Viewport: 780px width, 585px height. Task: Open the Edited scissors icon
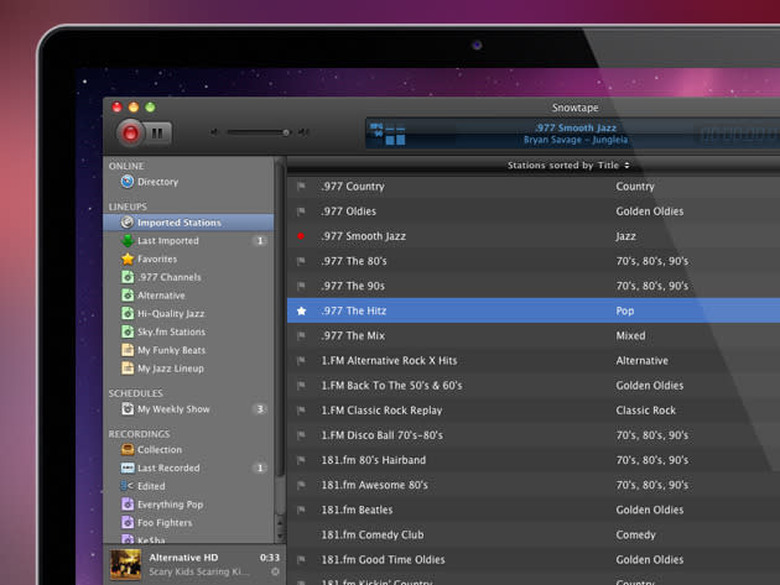point(127,486)
